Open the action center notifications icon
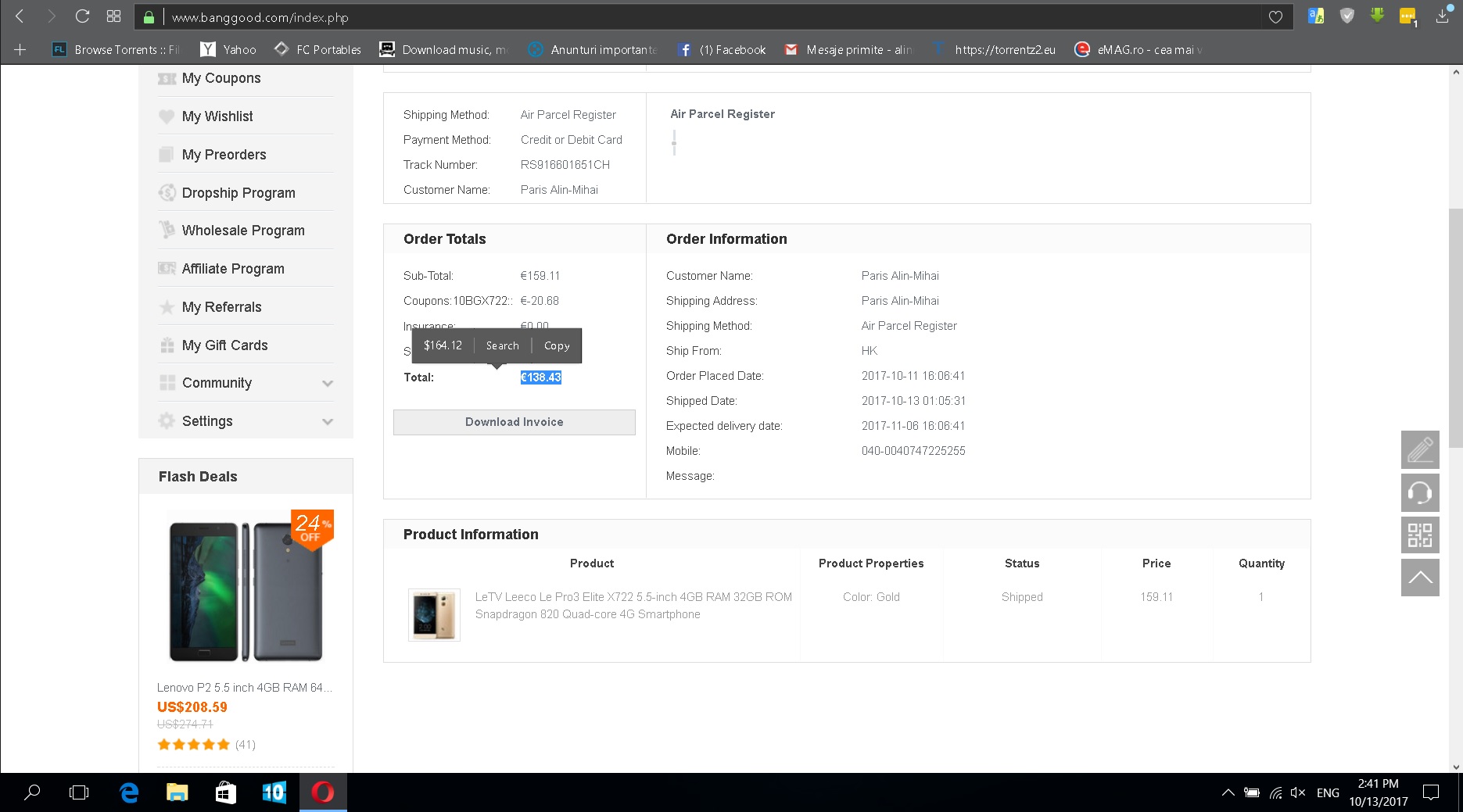Viewport: 1463px width, 812px height. tap(1431, 792)
